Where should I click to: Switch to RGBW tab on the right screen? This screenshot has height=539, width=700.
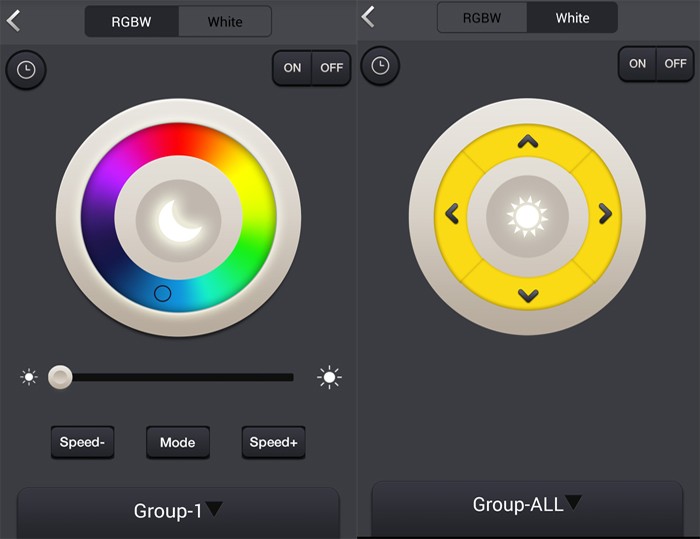coord(483,18)
